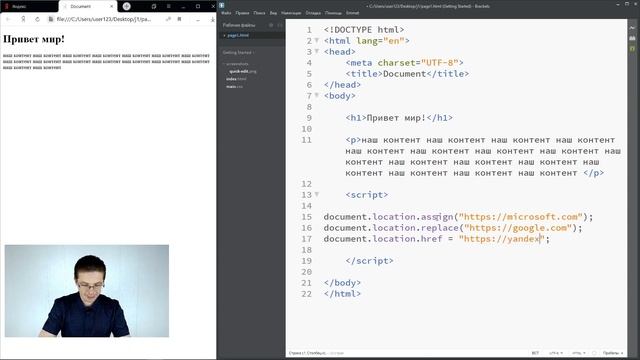Click the h1 Привет мир! text in code
Image resolution: width=640 pixels, height=360 pixels.
point(396,118)
